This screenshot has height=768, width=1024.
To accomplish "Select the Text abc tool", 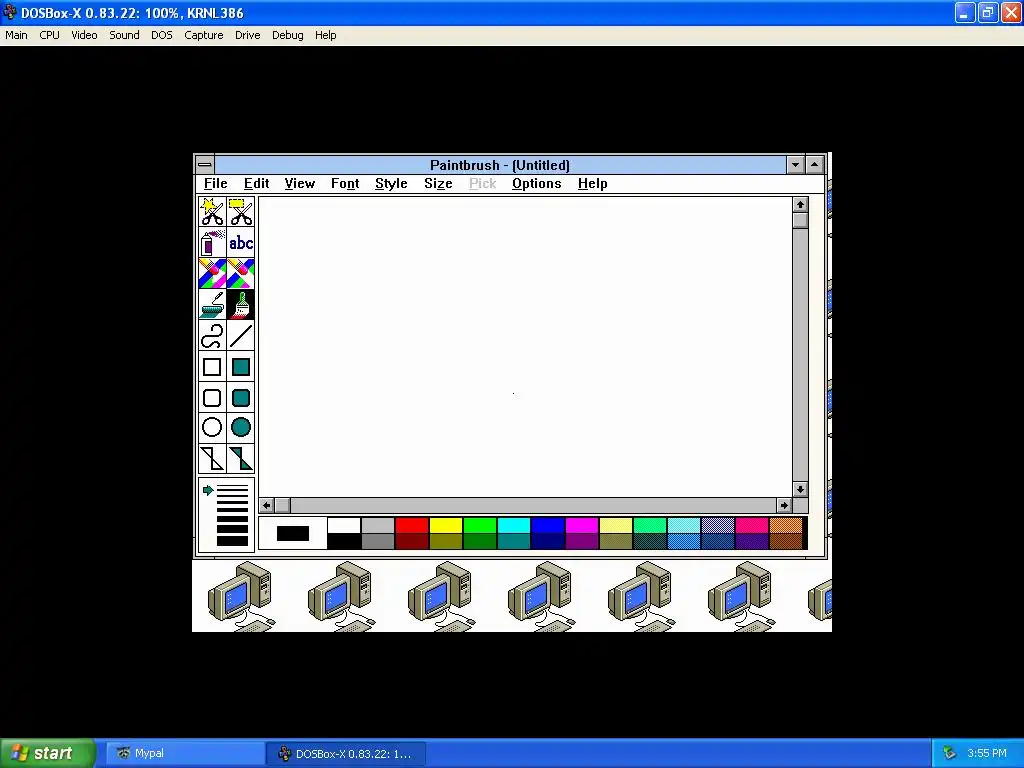I will pos(241,243).
